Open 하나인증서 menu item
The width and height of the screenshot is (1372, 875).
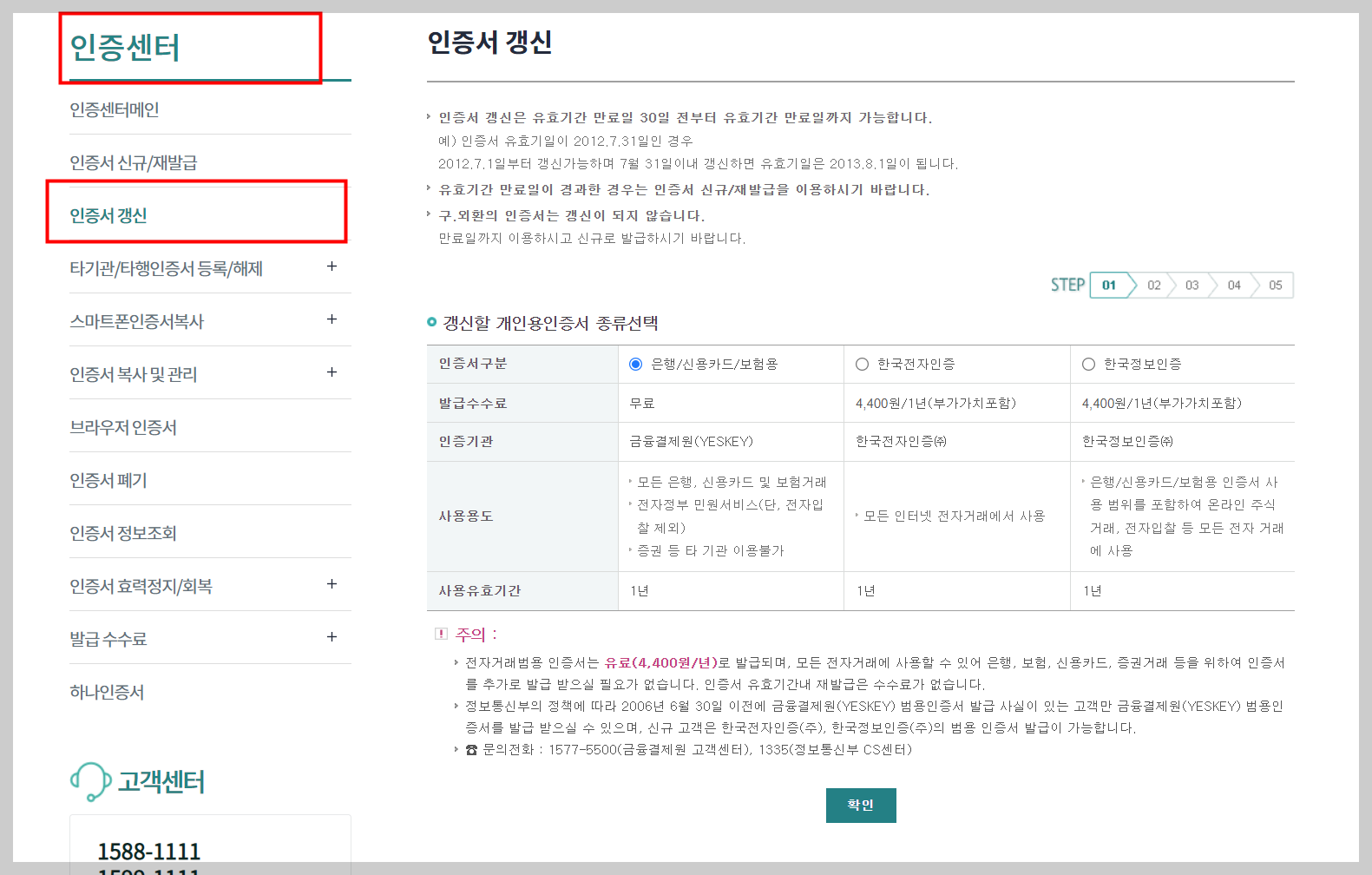[x=107, y=692]
